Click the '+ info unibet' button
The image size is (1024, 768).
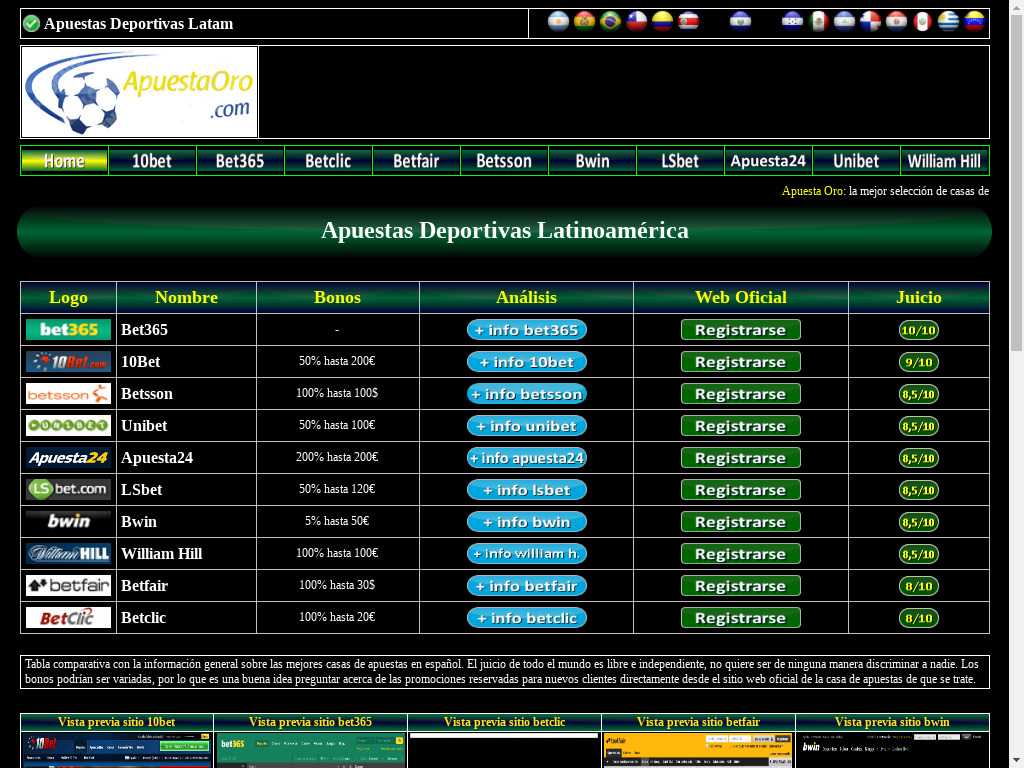(526, 426)
